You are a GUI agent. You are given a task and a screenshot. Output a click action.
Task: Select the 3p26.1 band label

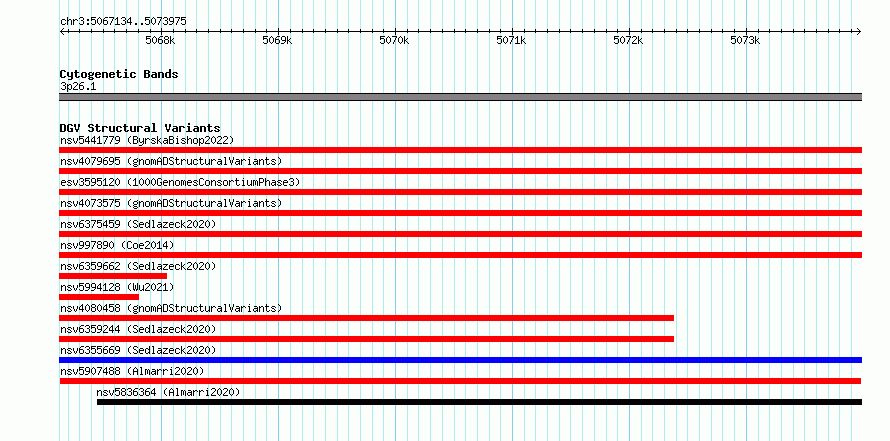tap(78, 87)
